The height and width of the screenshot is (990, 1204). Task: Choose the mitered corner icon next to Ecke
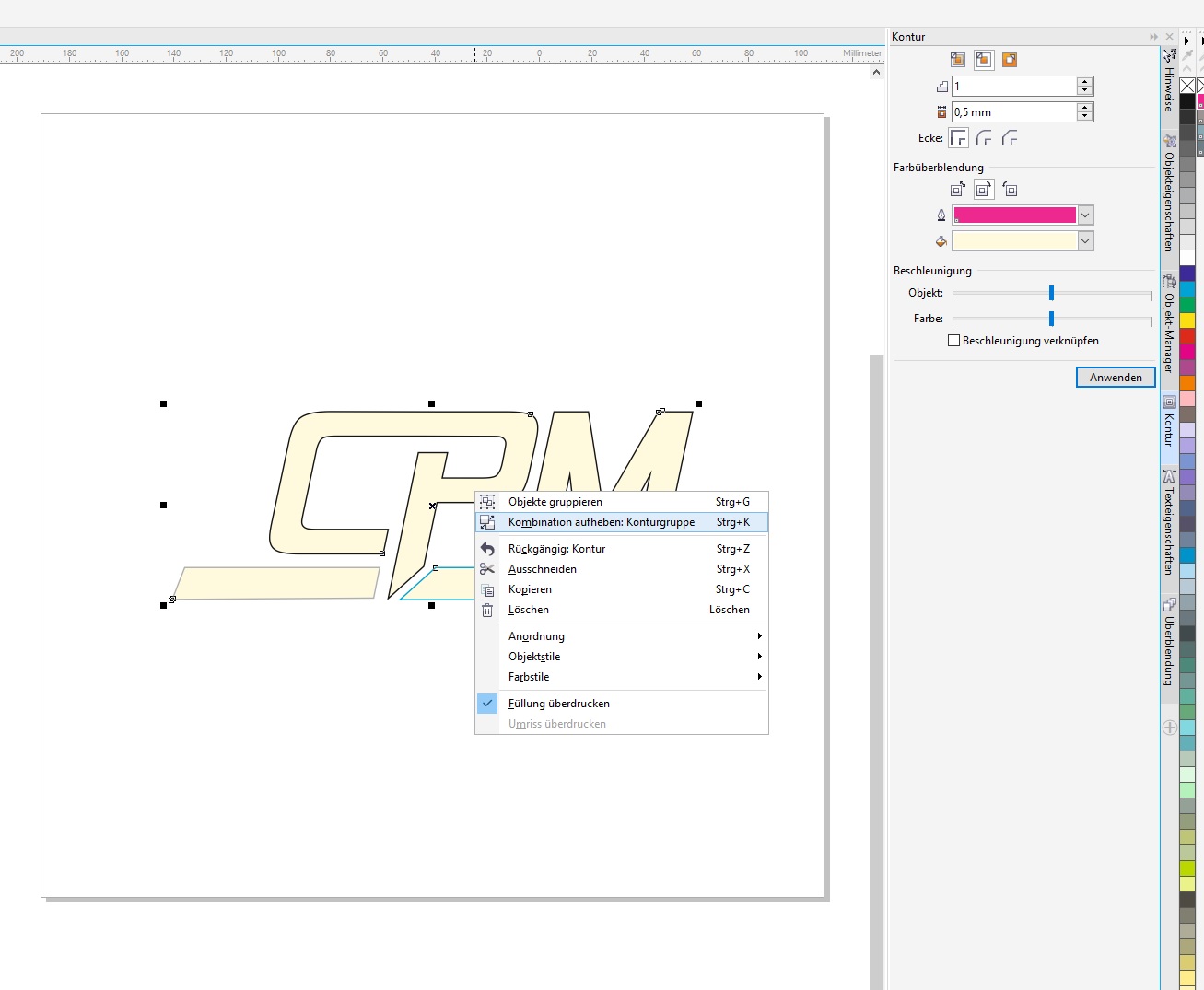(x=959, y=138)
